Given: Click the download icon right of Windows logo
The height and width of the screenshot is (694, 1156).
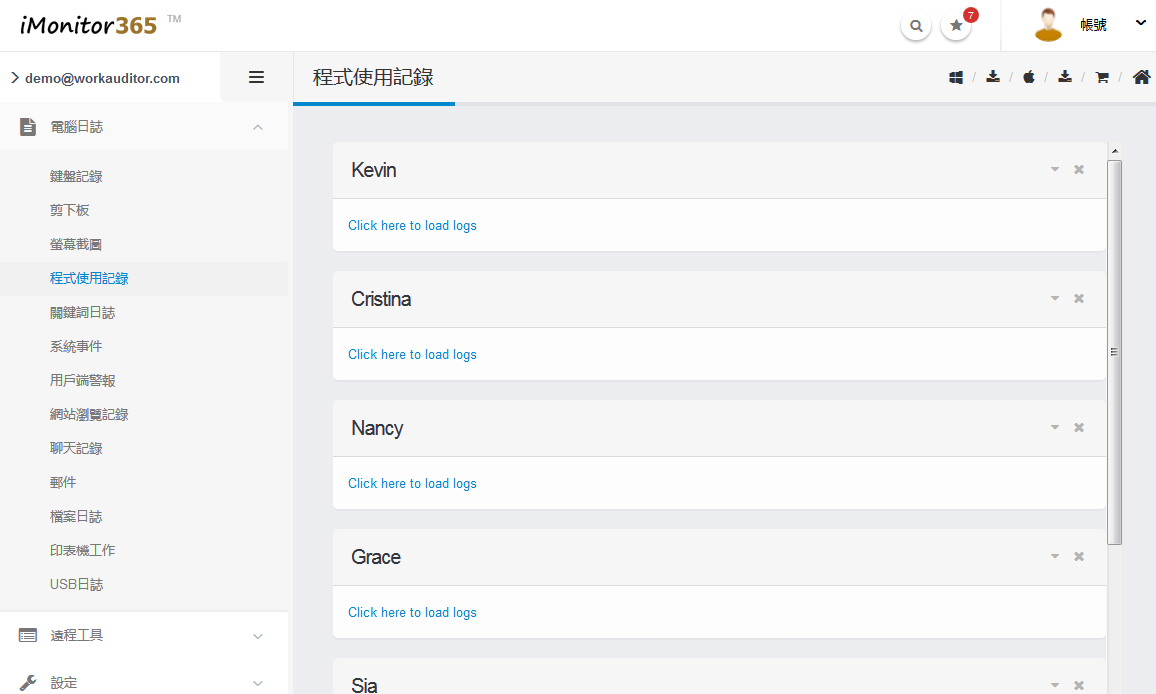Looking at the screenshot, I should tap(992, 77).
